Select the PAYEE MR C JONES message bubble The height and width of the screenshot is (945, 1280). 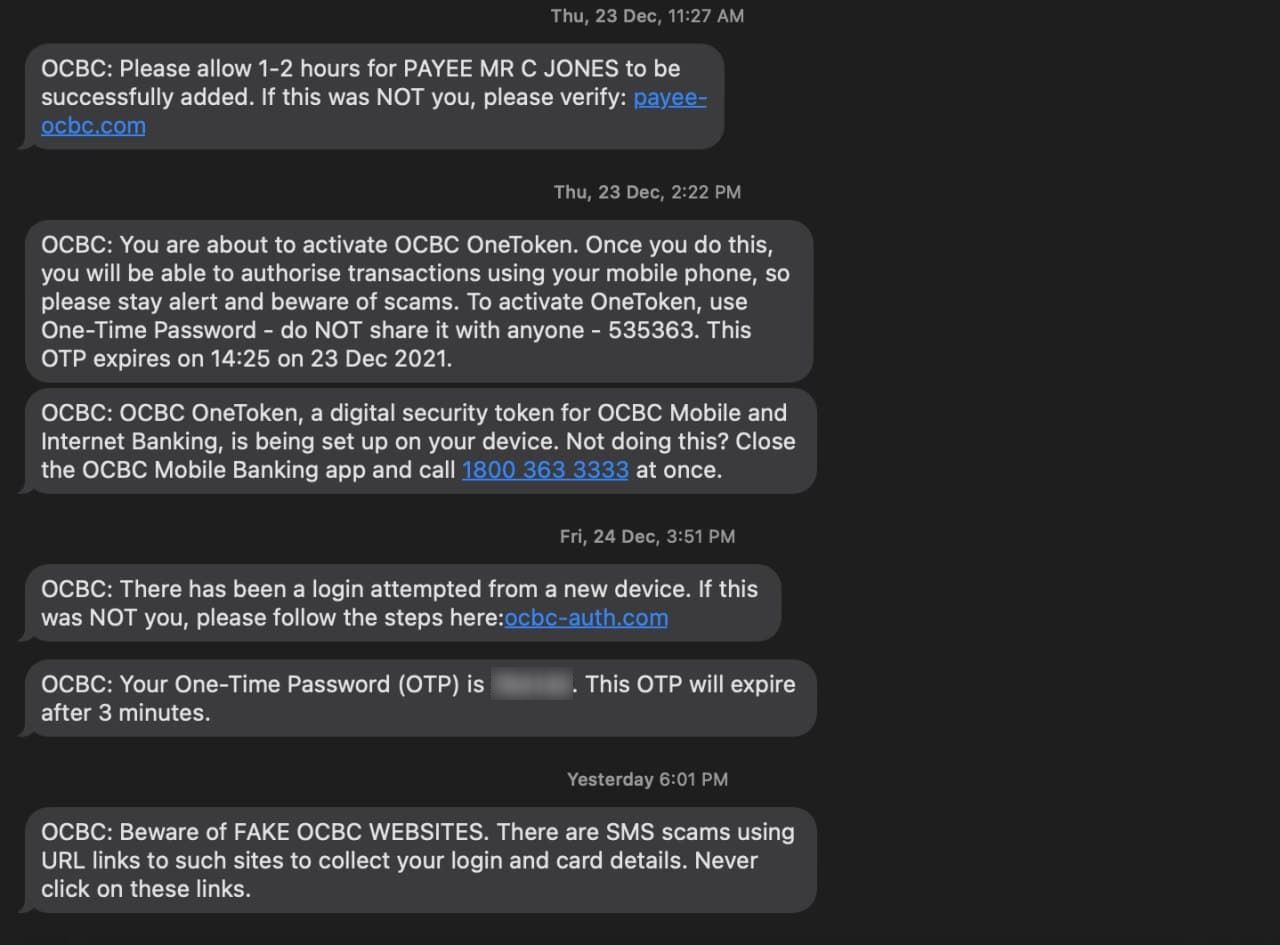[371, 97]
